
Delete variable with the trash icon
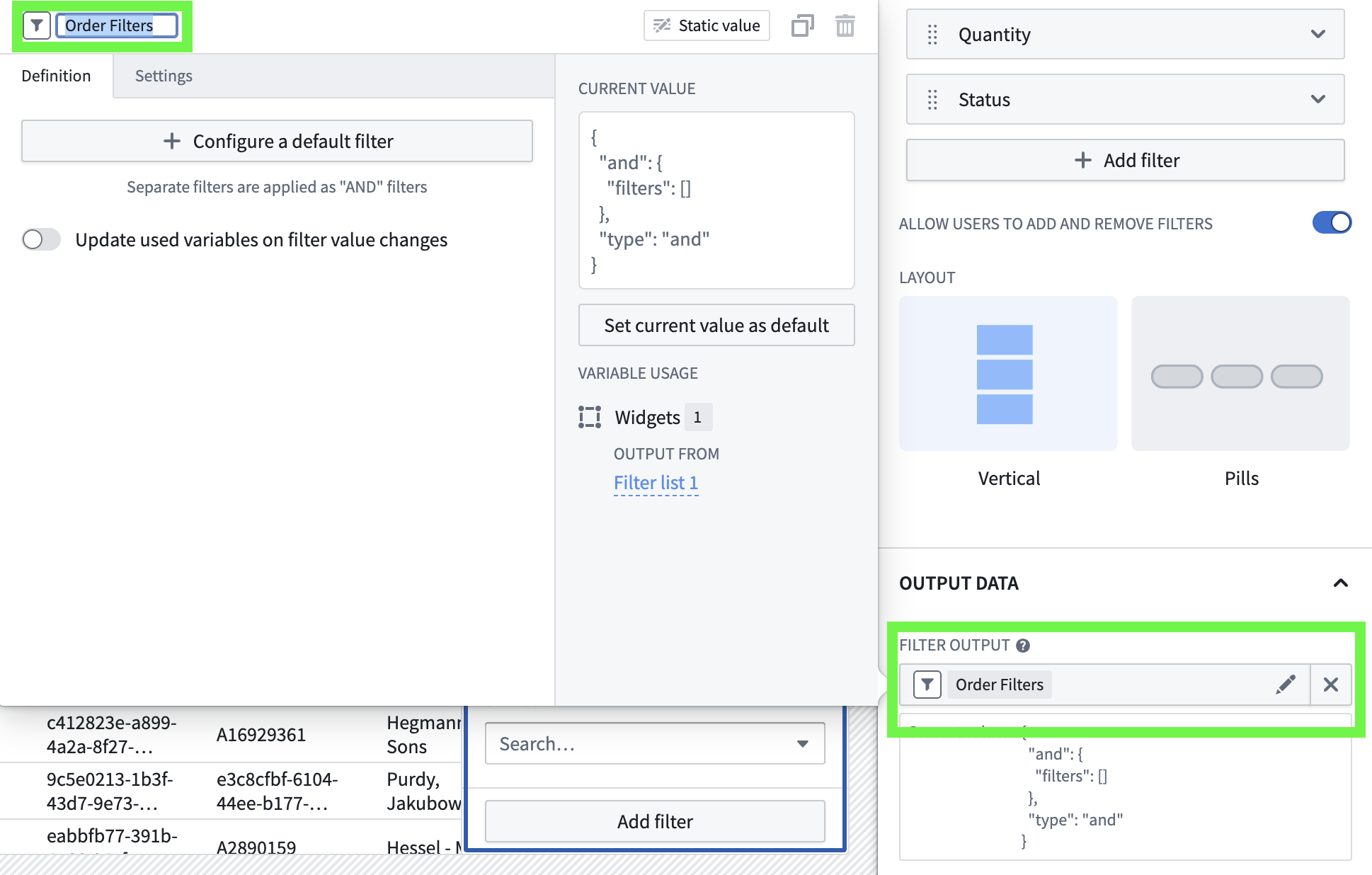coord(845,26)
